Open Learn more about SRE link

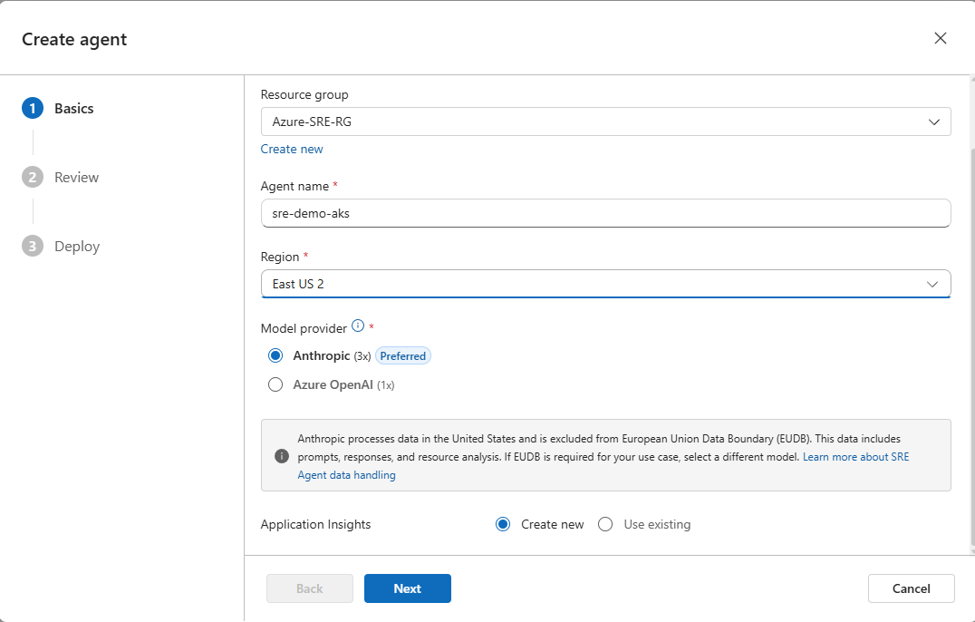pyautogui.click(x=603, y=466)
